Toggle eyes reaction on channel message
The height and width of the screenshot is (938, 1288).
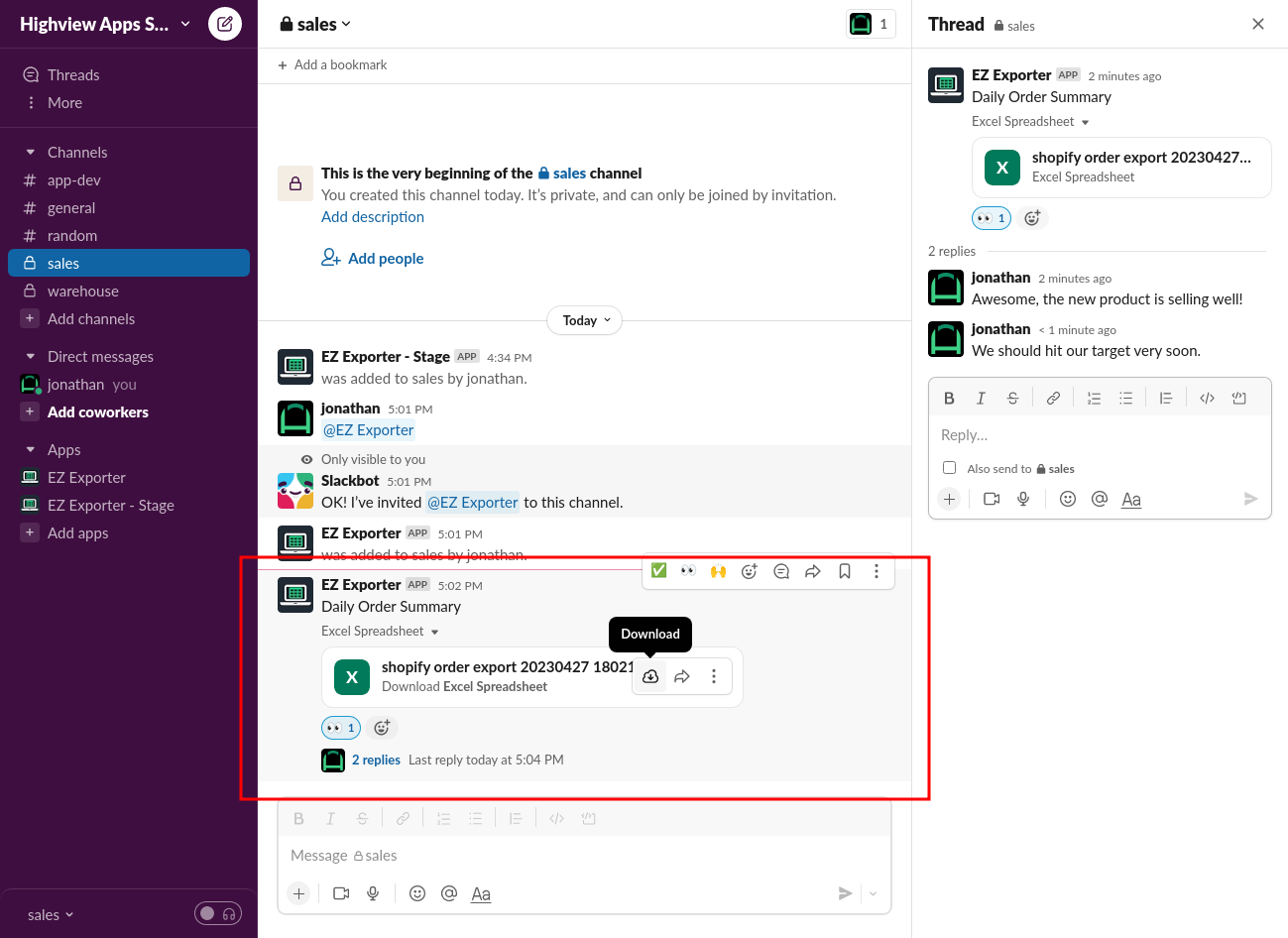coord(341,728)
